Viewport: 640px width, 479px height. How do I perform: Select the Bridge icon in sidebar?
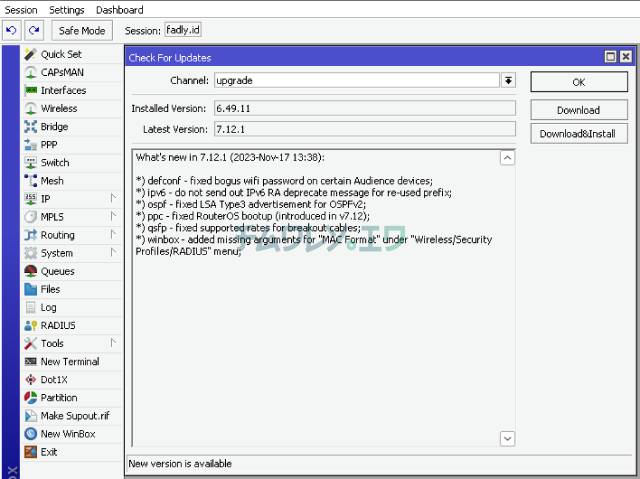[x=31, y=127]
